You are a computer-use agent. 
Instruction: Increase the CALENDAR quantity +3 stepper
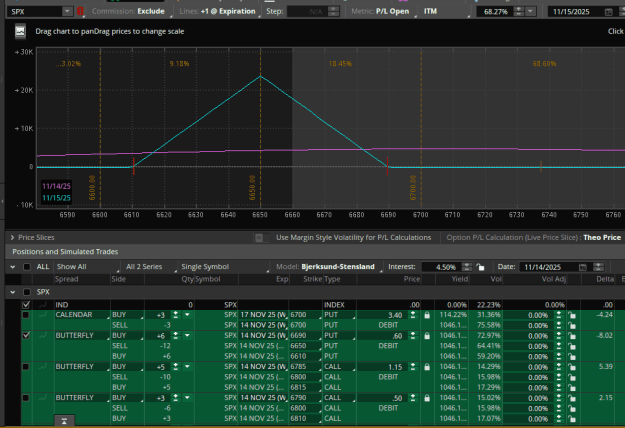point(176,313)
